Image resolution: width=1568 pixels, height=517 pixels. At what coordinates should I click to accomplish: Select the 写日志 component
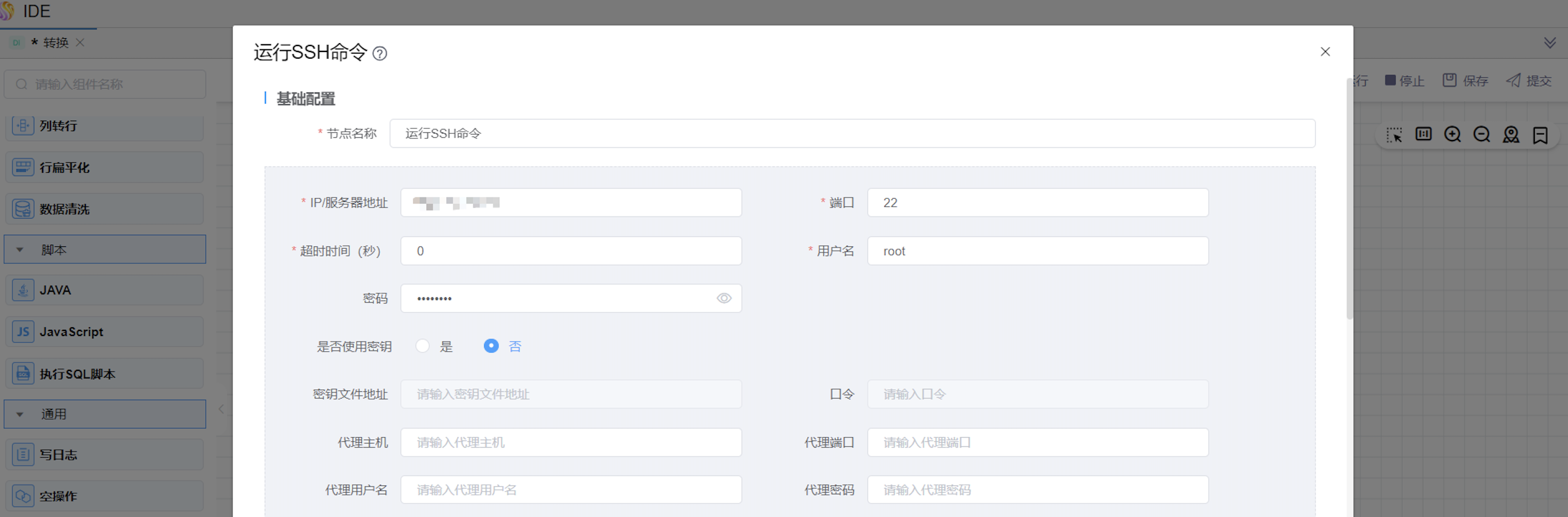click(x=104, y=454)
